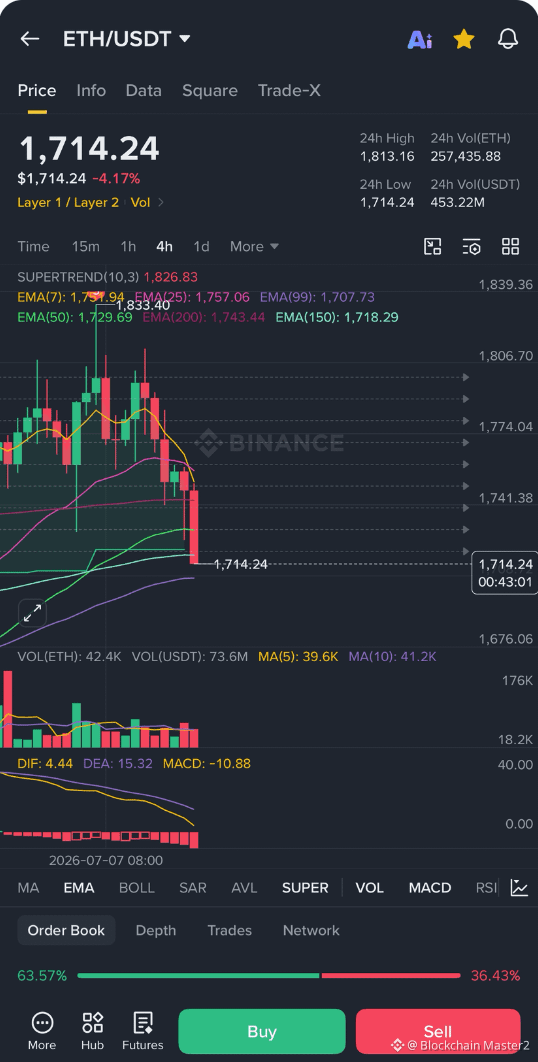Click the 1,833.40 high price marker
The width and height of the screenshot is (538, 1062).
pyautogui.click(x=143, y=305)
